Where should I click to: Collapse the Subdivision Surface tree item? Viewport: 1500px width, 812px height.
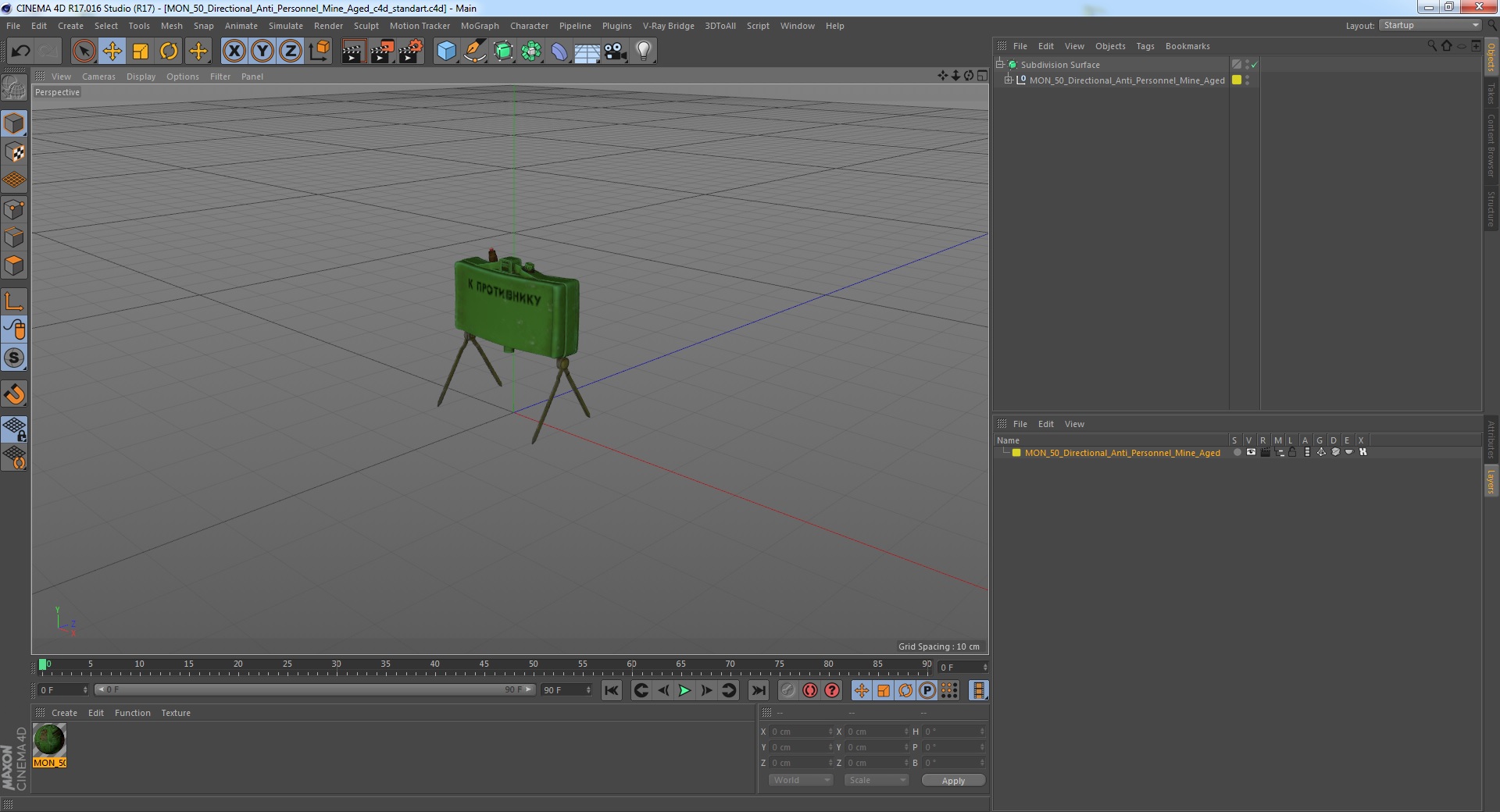point(999,65)
